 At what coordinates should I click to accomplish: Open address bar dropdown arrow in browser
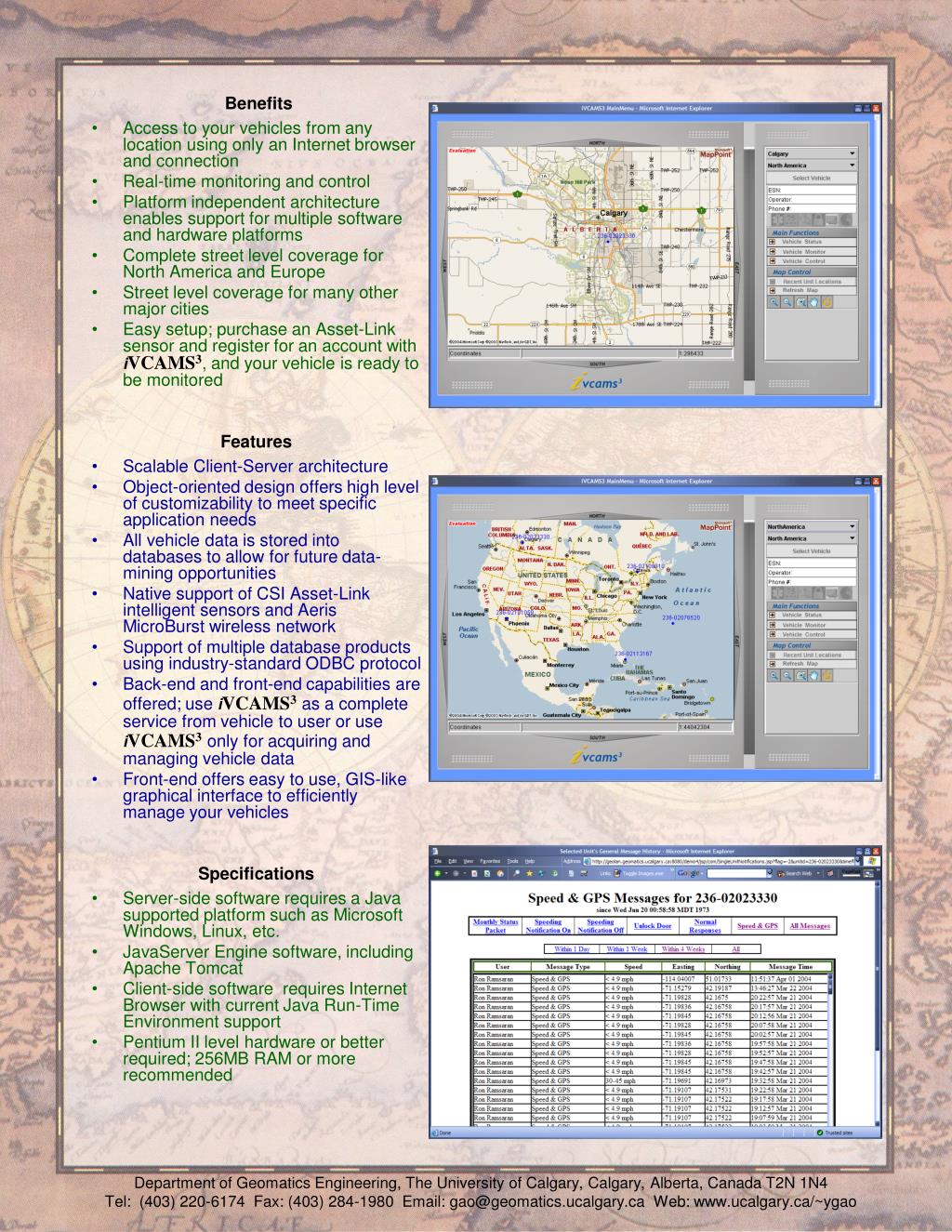[857, 861]
